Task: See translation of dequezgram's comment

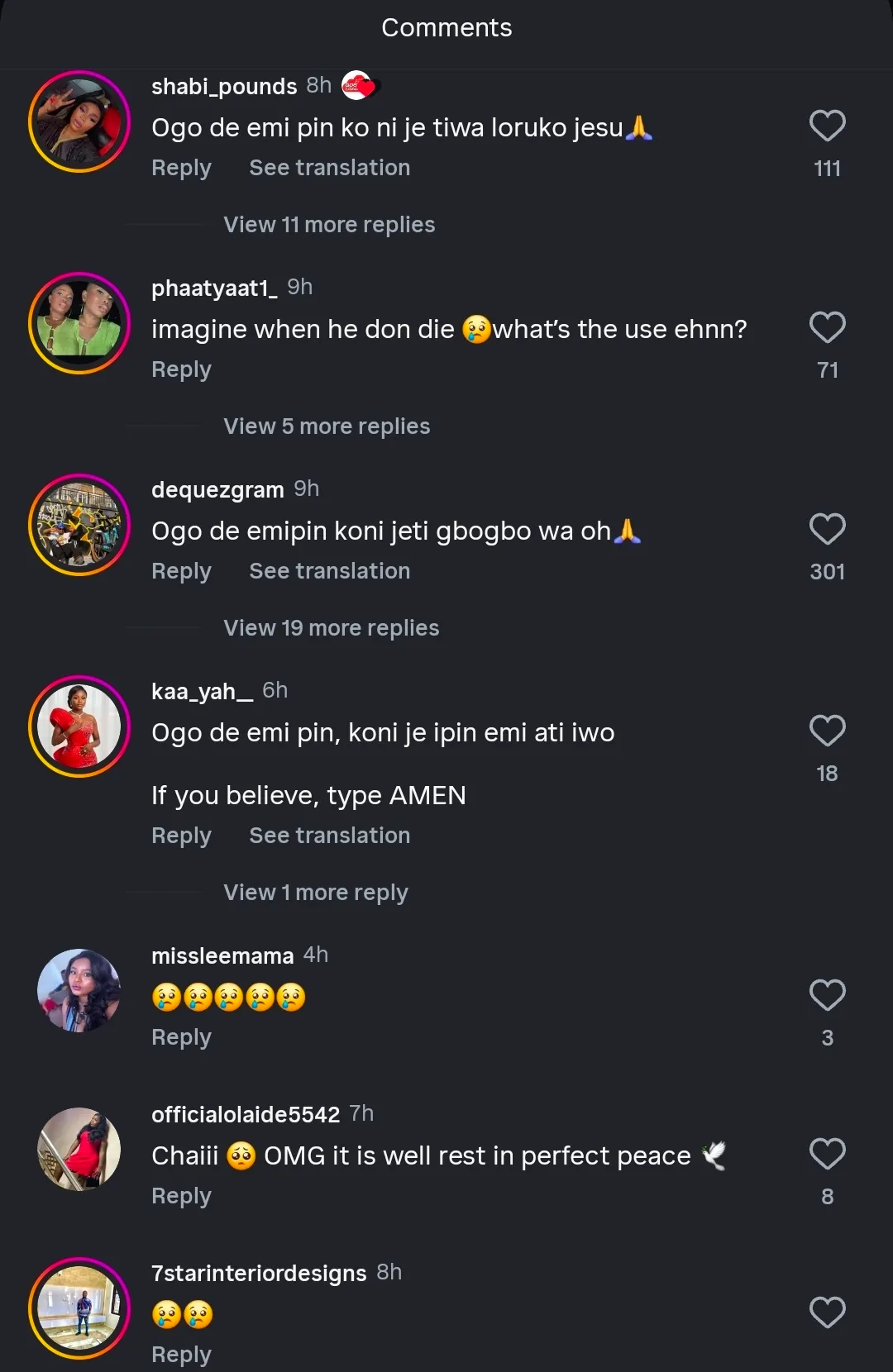Action: pos(329,571)
